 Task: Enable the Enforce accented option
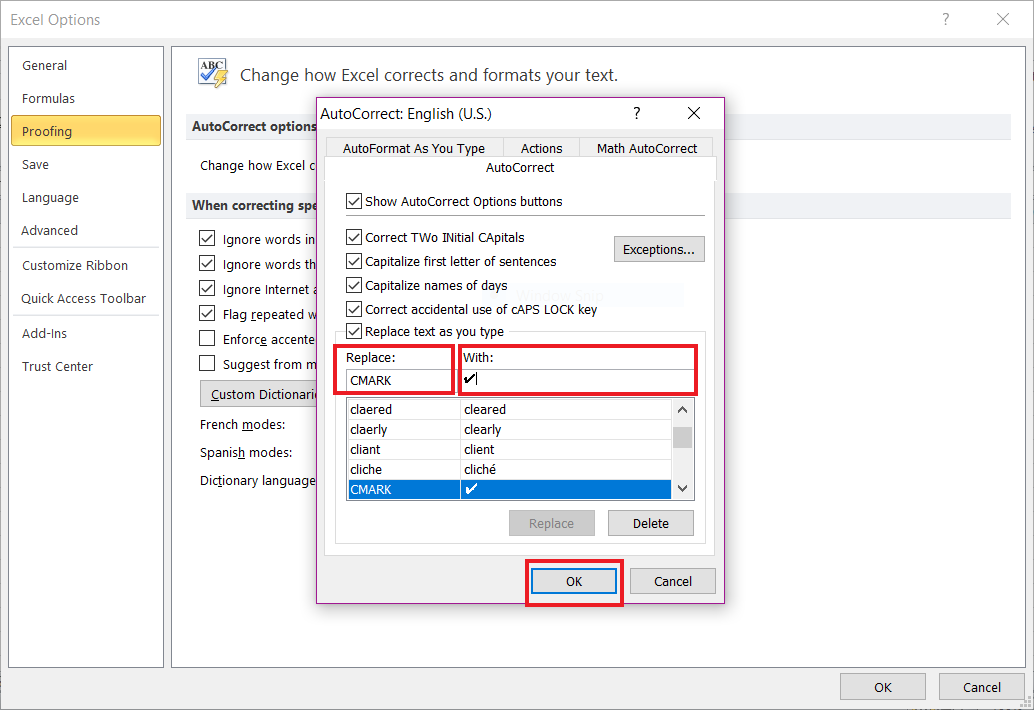tap(207, 339)
